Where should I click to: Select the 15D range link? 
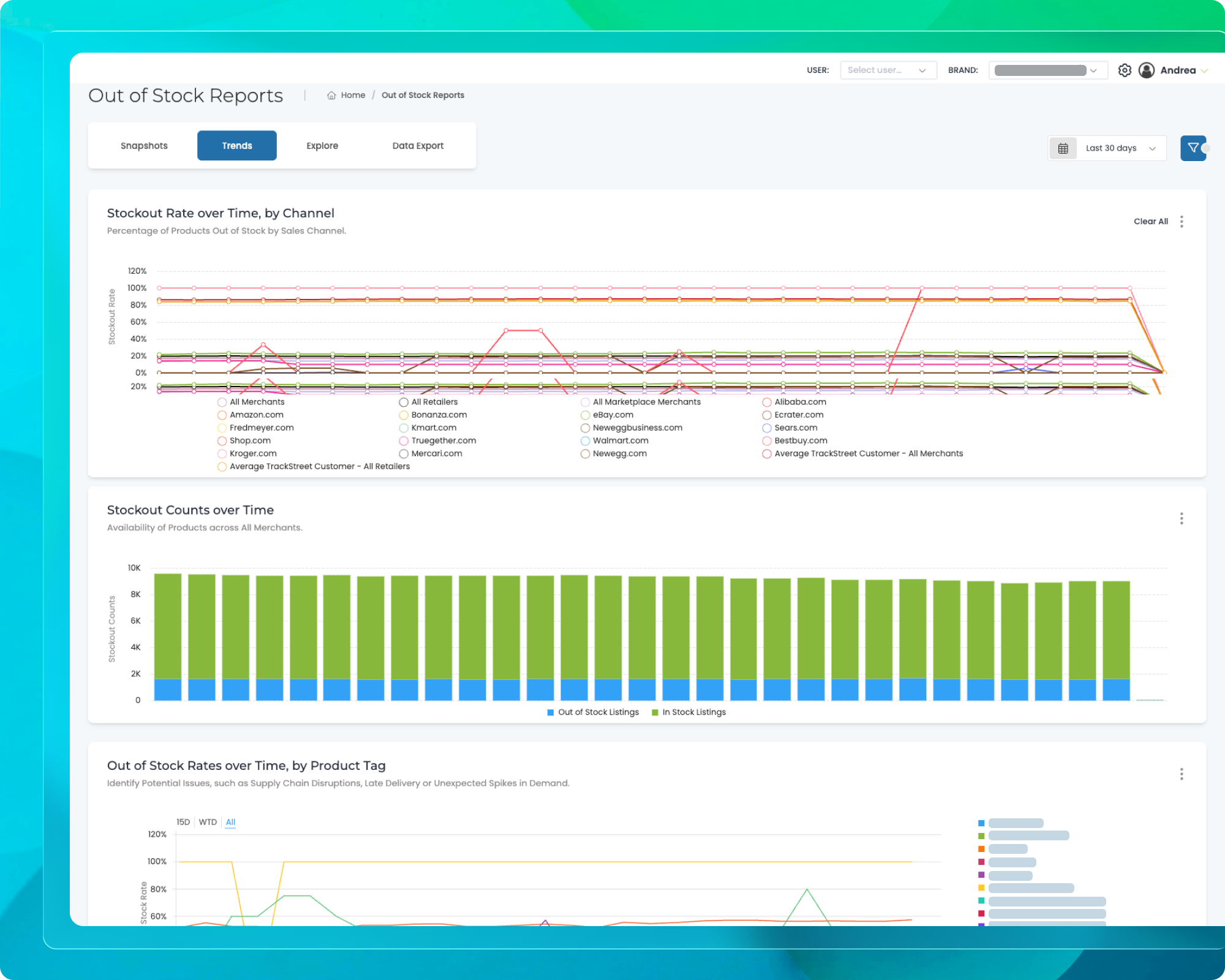(183, 822)
